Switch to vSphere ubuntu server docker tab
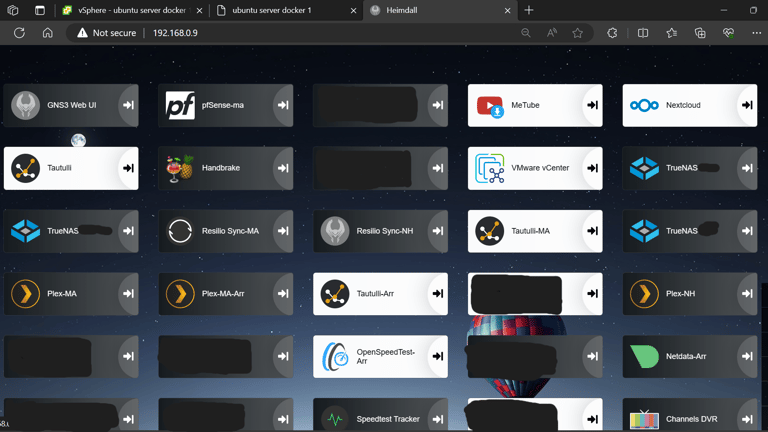This screenshot has width=768, height=432. coord(131,10)
